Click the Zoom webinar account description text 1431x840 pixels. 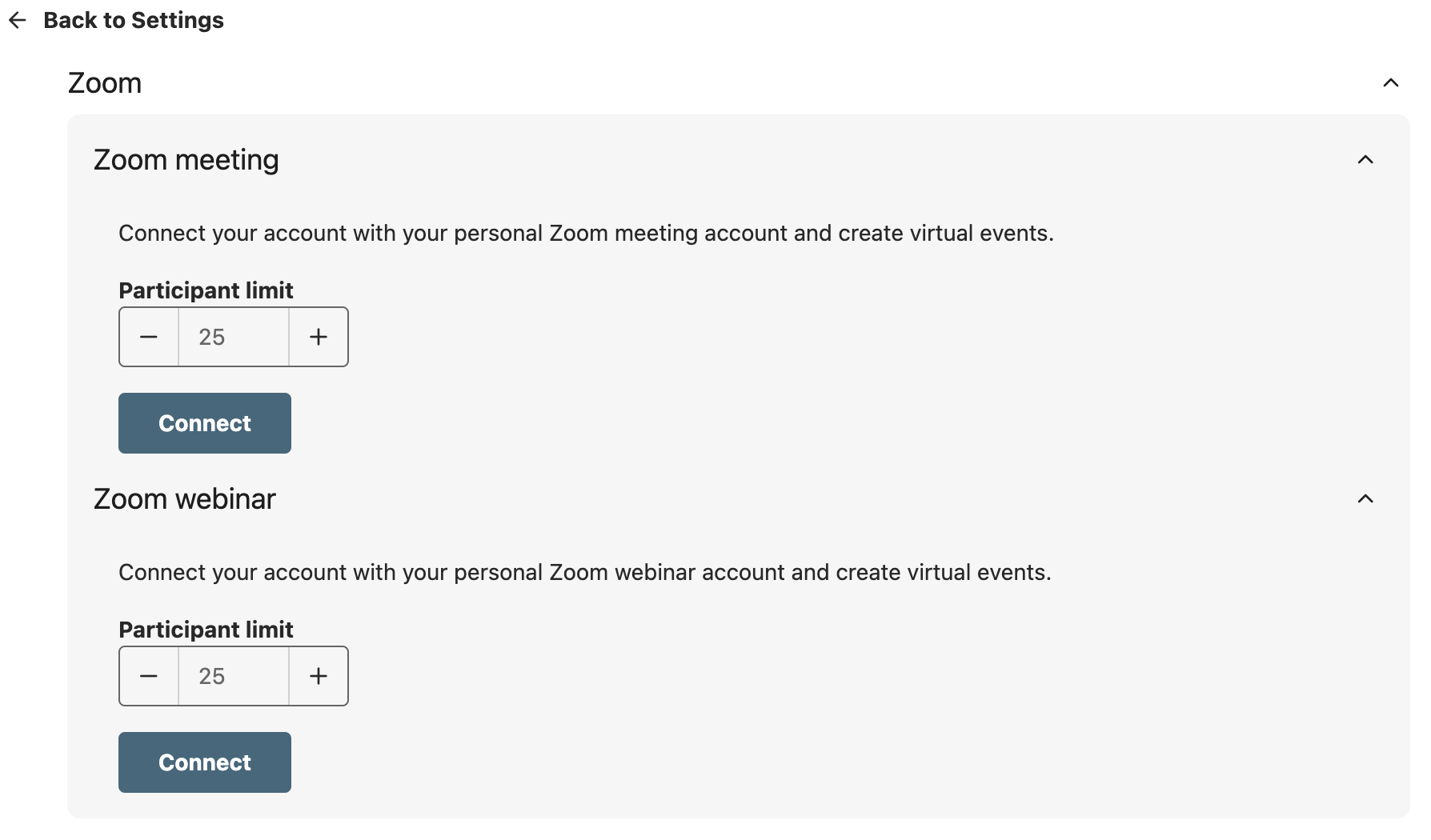pyautogui.click(x=585, y=572)
